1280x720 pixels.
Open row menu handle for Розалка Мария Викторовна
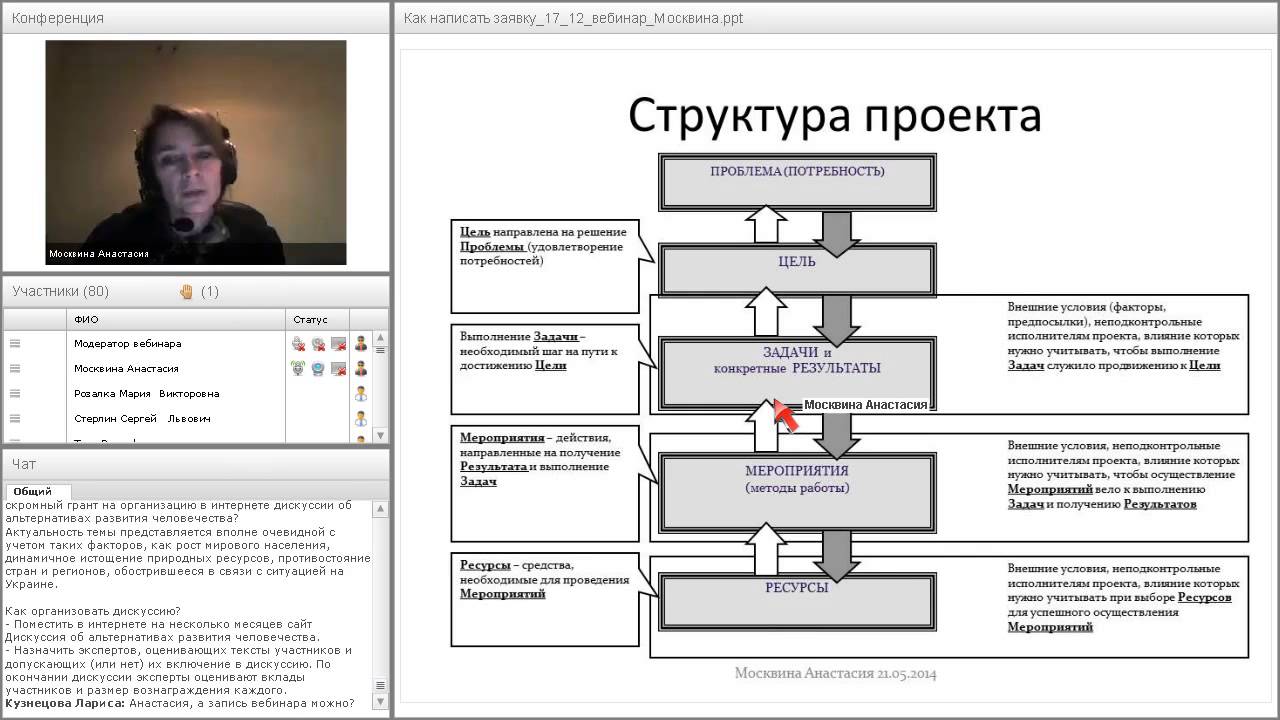tap(15, 394)
